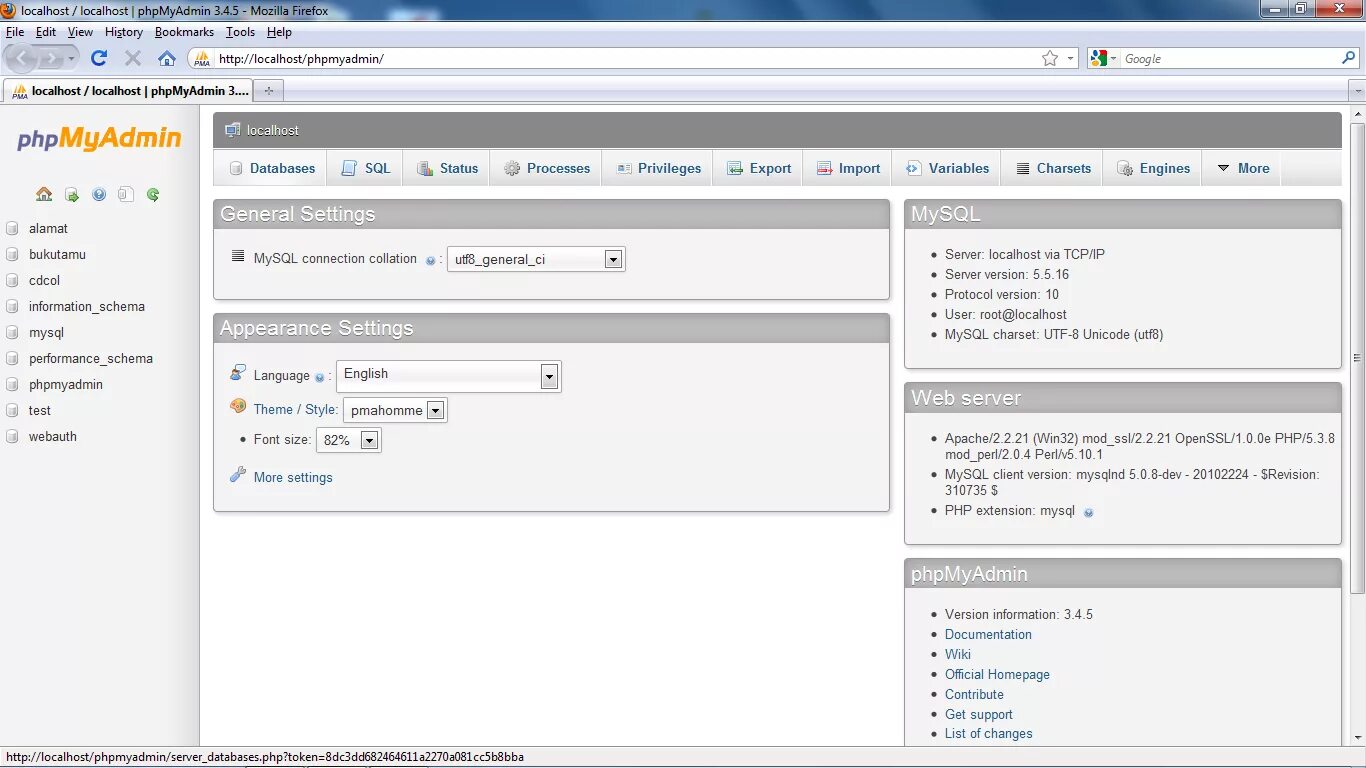This screenshot has height=768, width=1366.
Task: Open a new tab with plus button
Action: [268, 90]
